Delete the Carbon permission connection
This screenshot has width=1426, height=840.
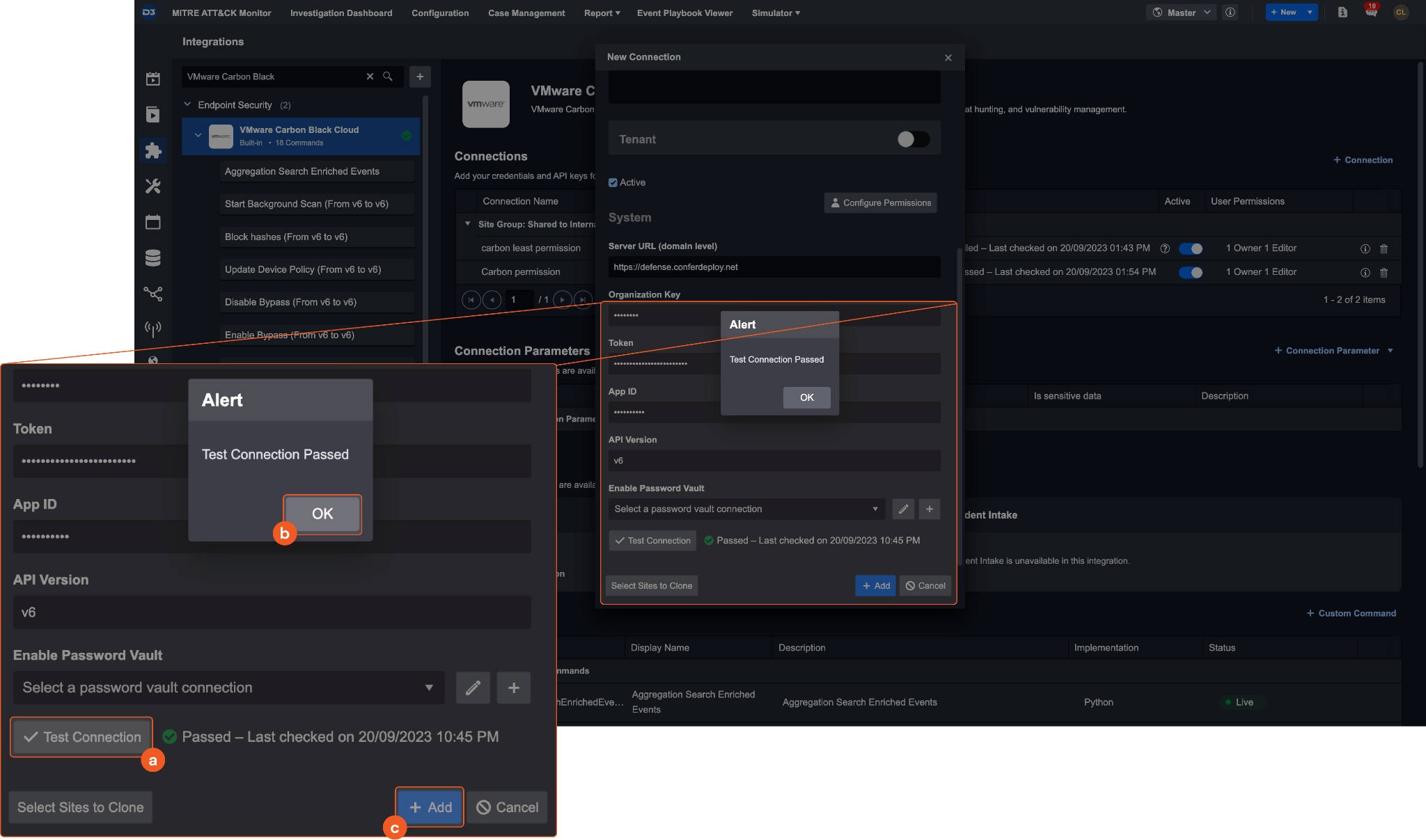(1384, 272)
